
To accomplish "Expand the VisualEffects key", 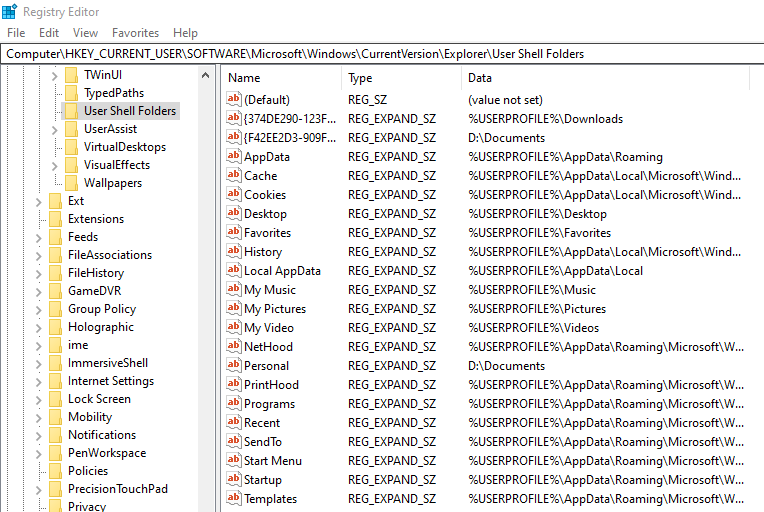I will pos(55,166).
